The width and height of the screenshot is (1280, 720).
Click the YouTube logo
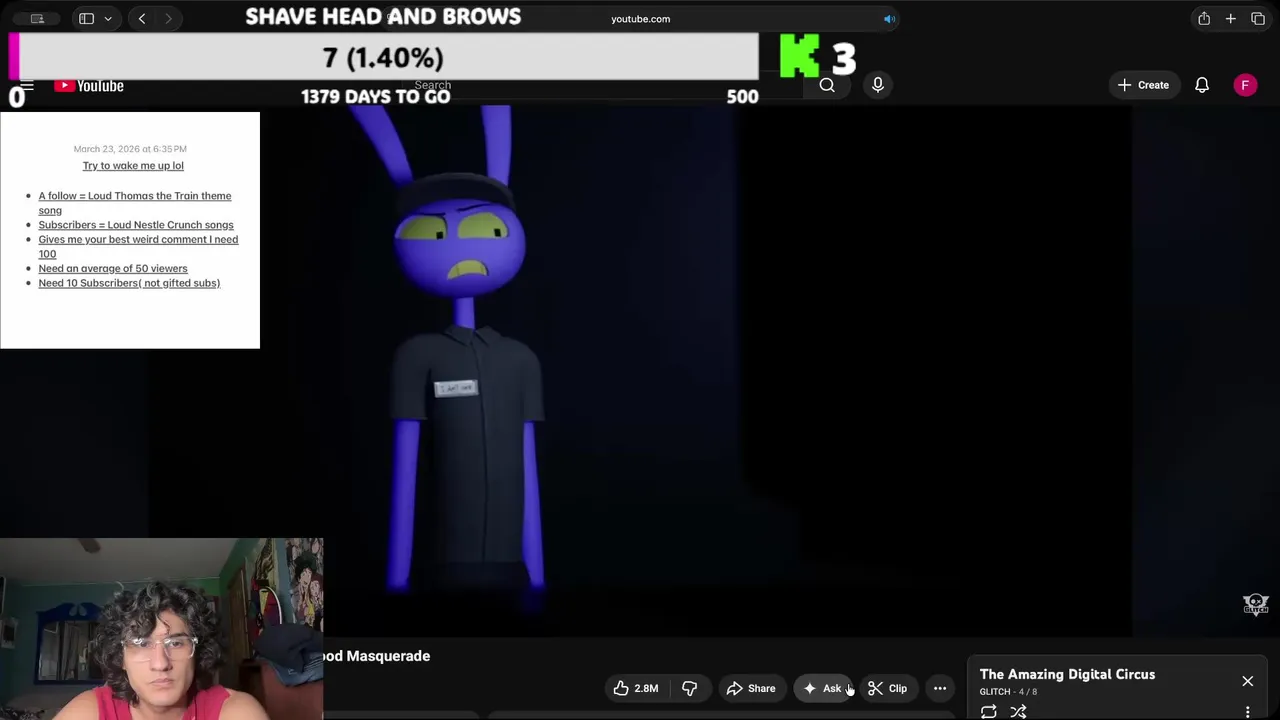(89, 86)
